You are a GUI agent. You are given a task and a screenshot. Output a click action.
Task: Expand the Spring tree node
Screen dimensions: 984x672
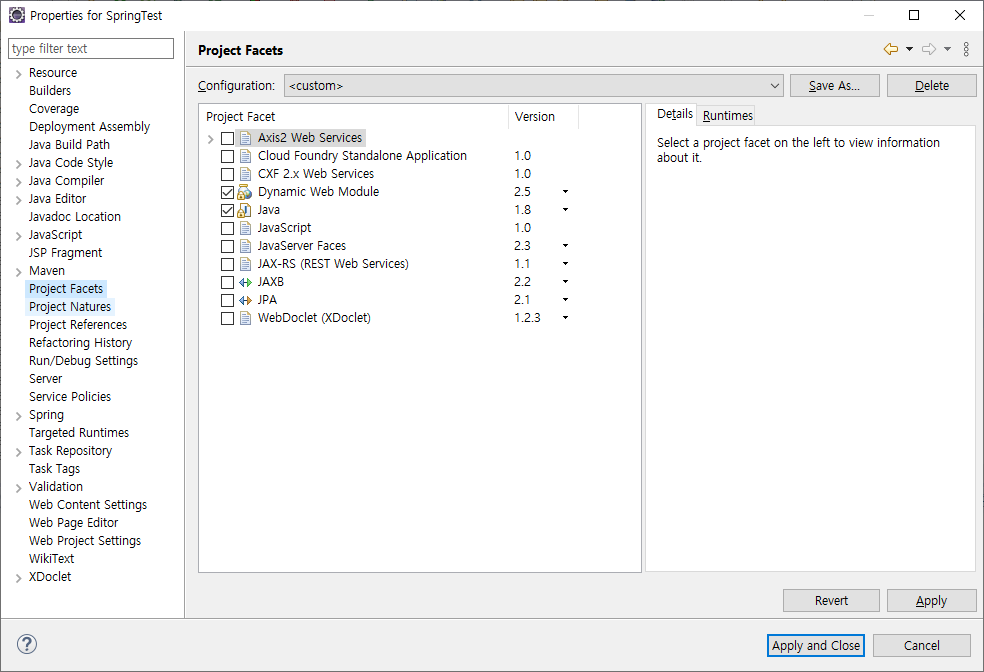coord(18,416)
